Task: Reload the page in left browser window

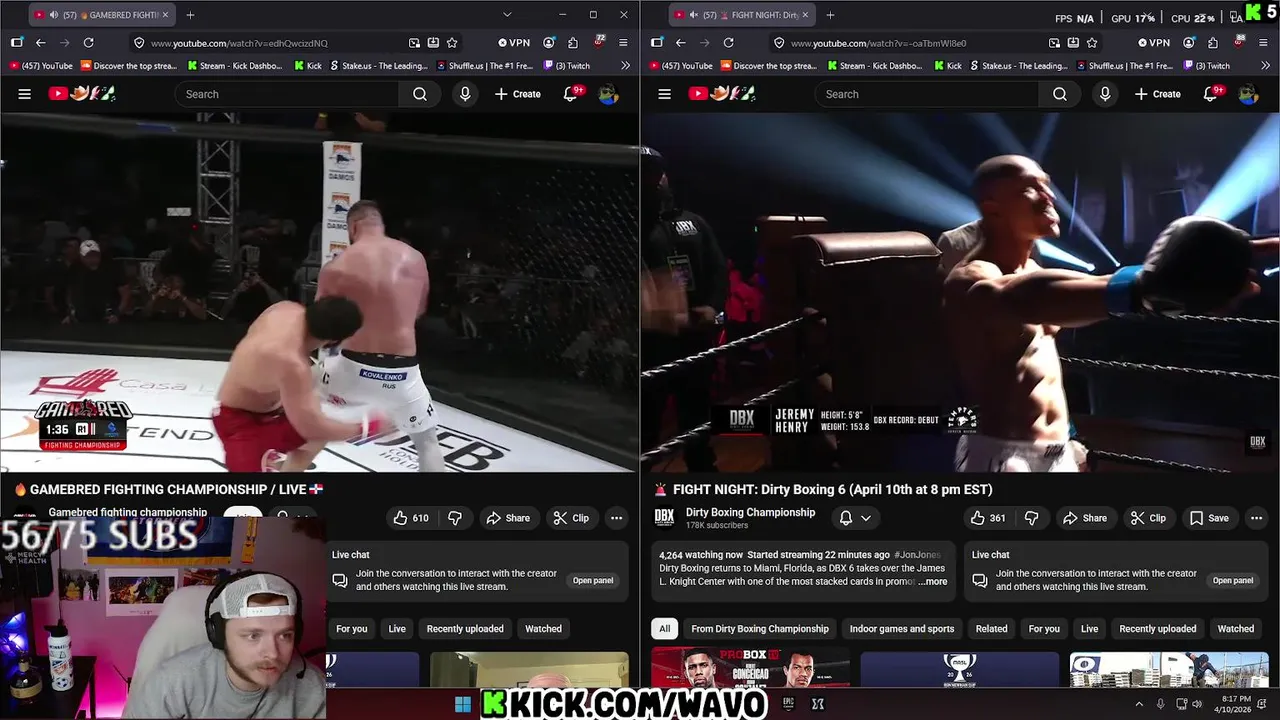Action: pos(89,43)
